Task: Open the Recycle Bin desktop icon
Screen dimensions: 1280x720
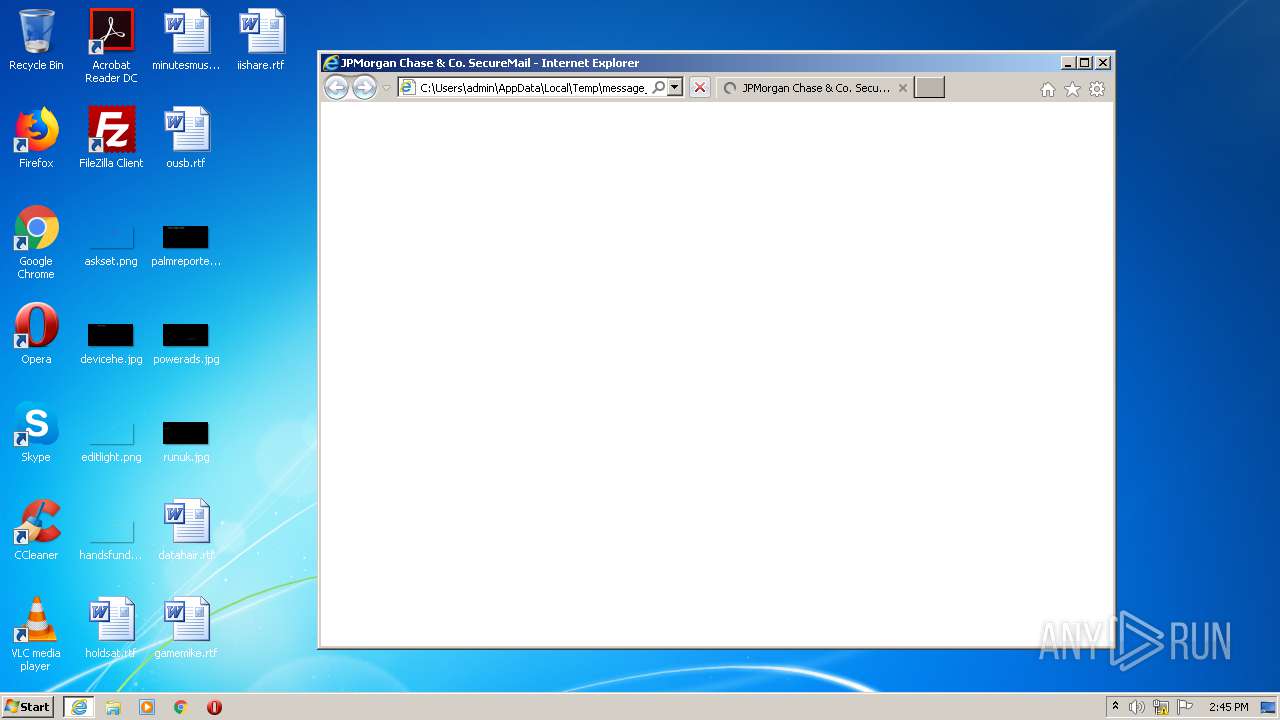Action: point(36,40)
